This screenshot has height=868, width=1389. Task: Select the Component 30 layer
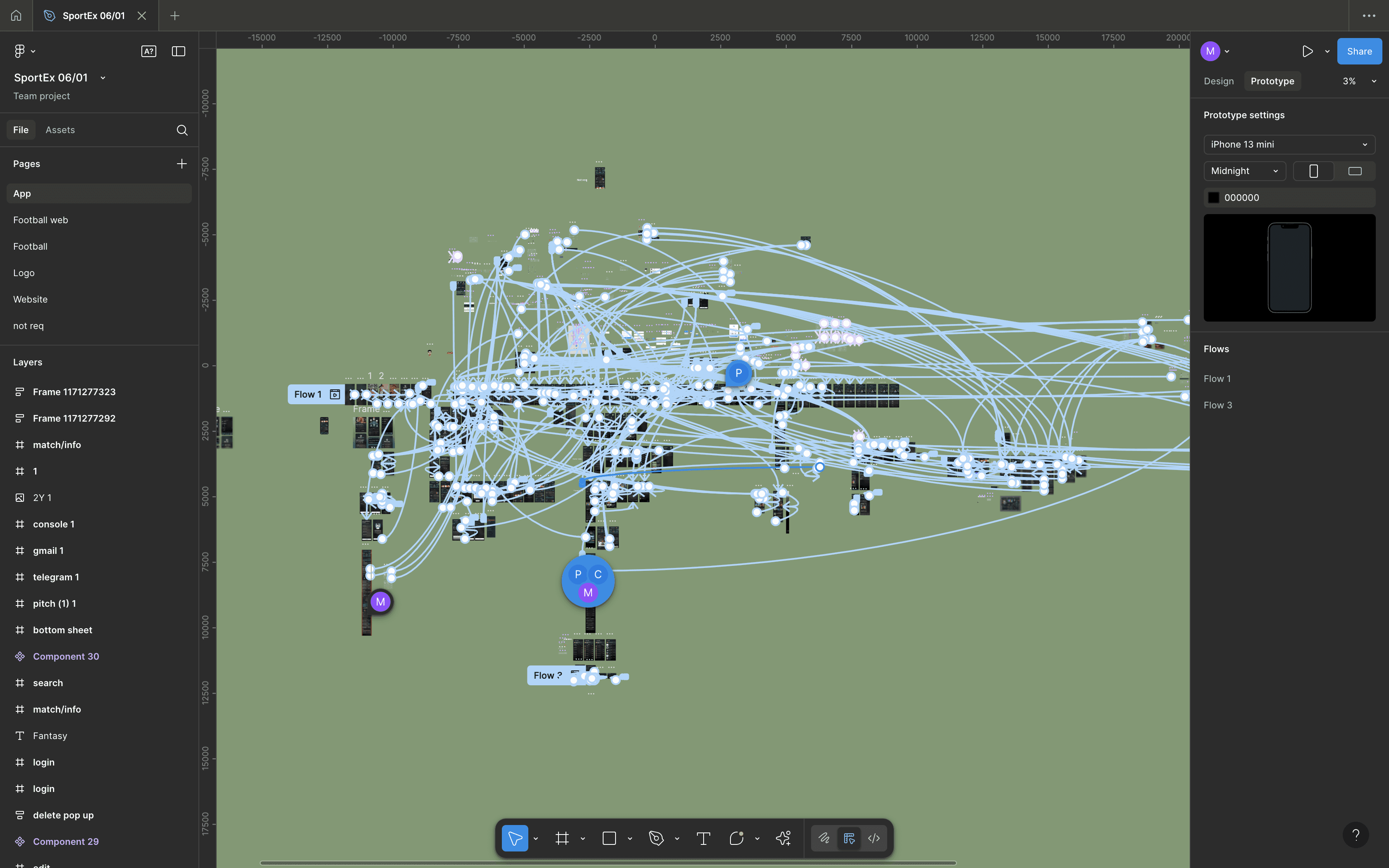[66, 656]
